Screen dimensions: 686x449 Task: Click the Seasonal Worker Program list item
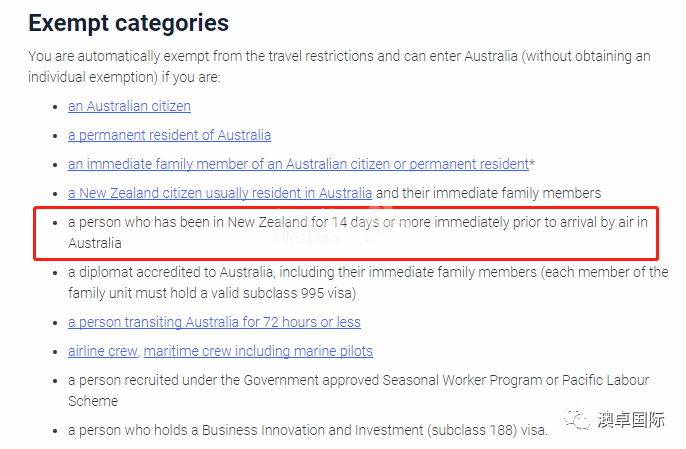tap(358, 390)
